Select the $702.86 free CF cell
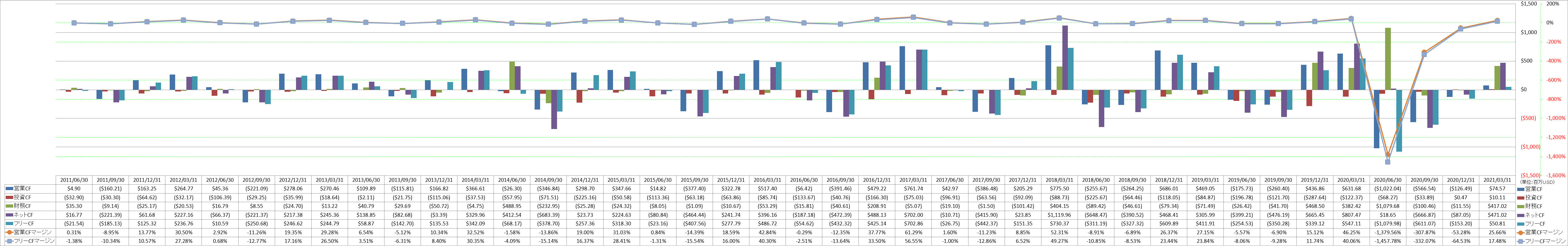This screenshot has width=1568, height=246. coord(913,224)
